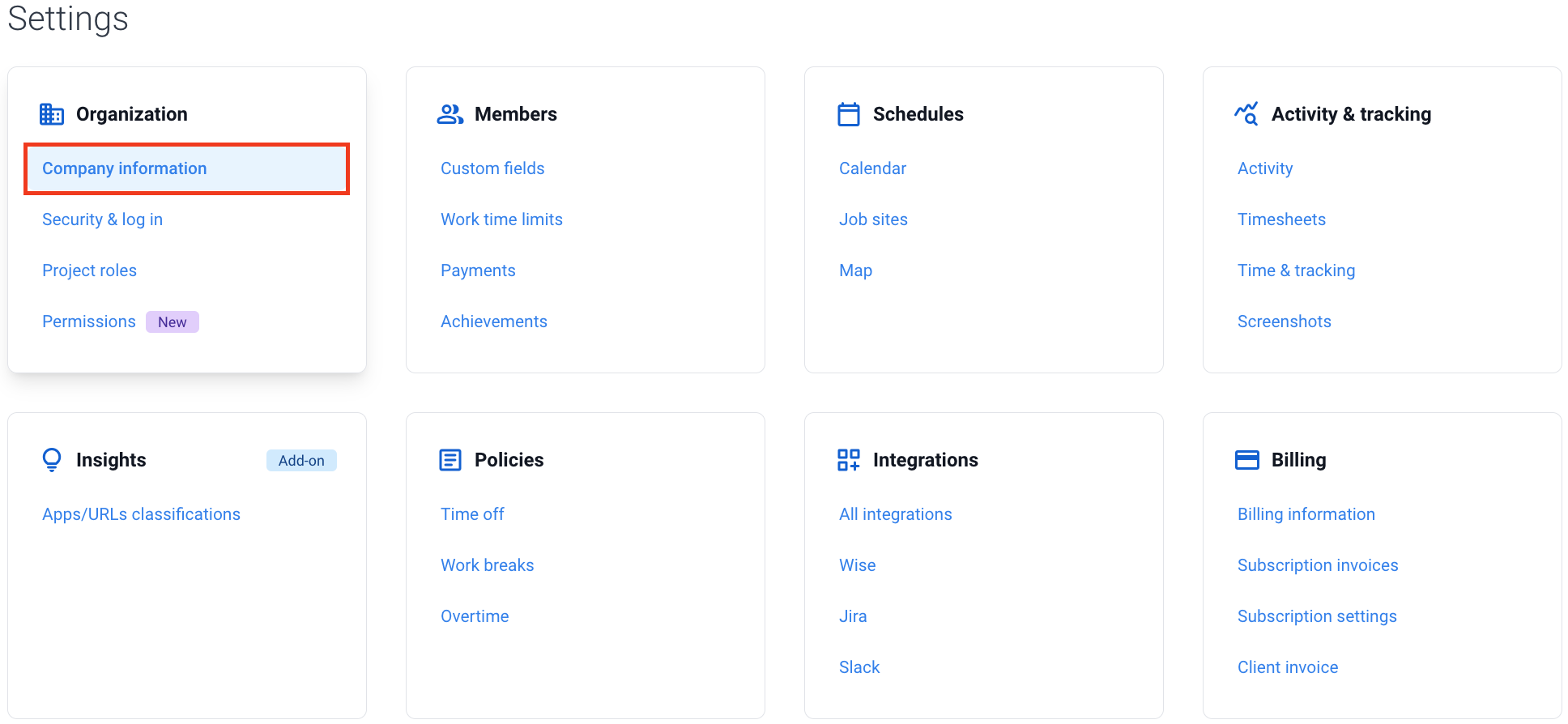Go to Client invoice settings
Viewport: 1568px width, 724px height.
click(x=1288, y=667)
